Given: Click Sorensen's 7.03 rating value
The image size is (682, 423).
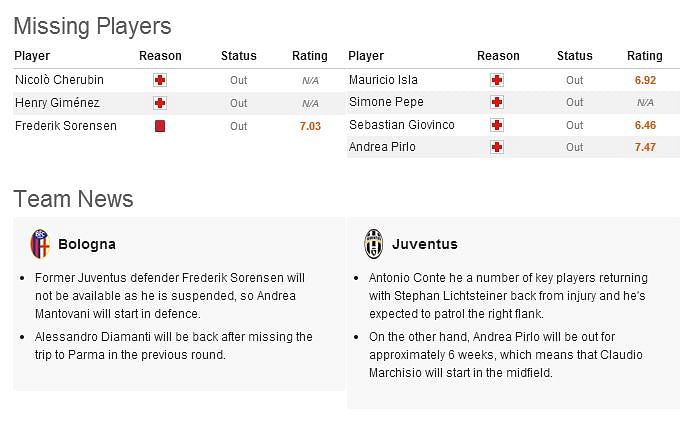Looking at the screenshot, I should click(x=310, y=126).
